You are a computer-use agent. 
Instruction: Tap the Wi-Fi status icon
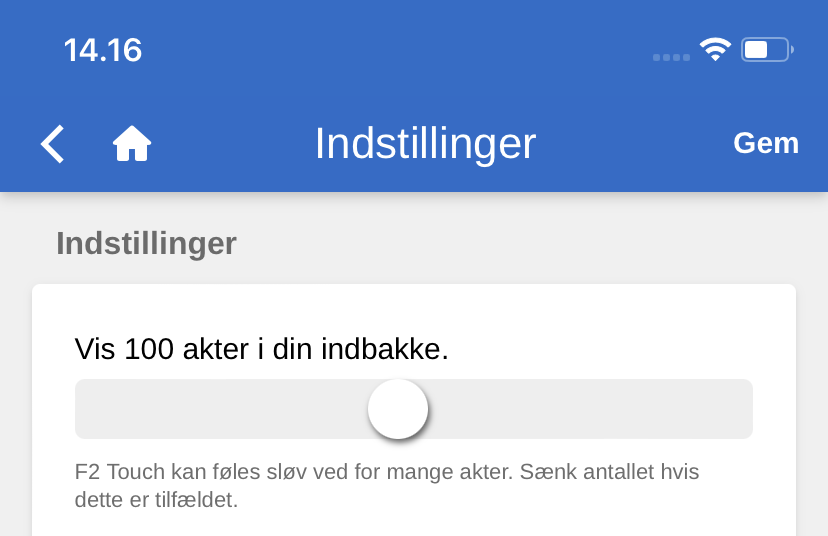[x=715, y=49]
